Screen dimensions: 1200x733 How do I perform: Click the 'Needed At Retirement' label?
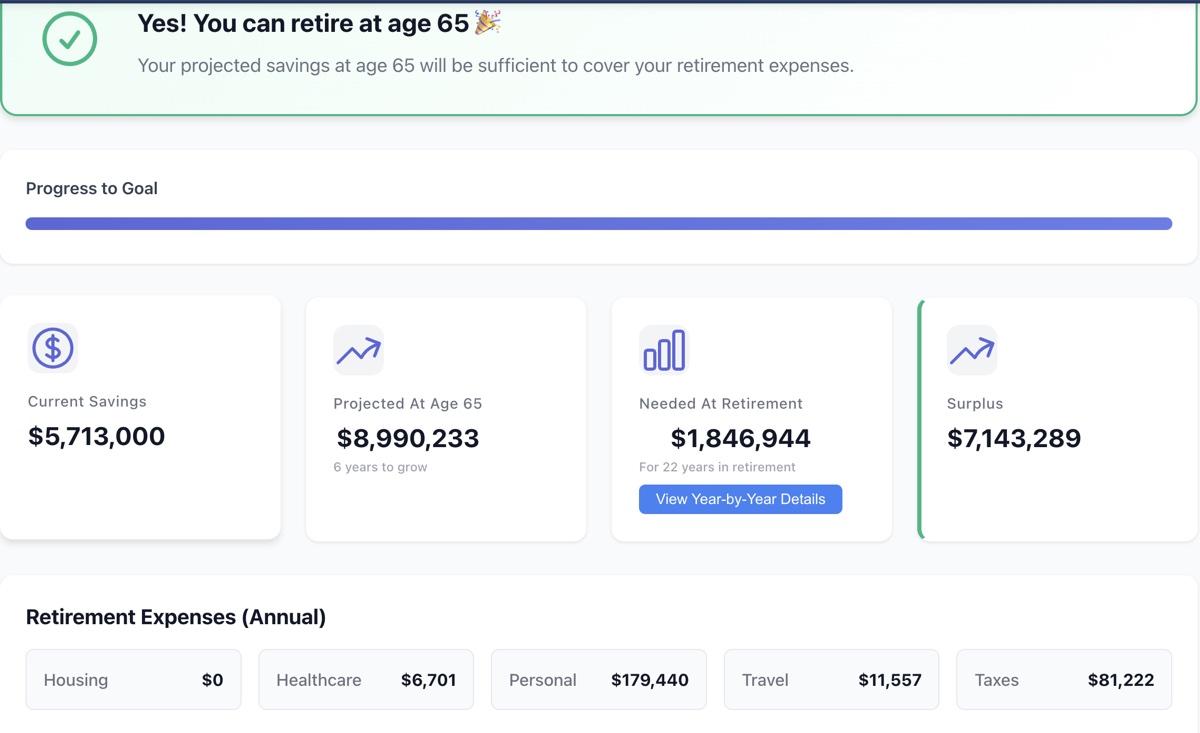pyautogui.click(x=721, y=404)
